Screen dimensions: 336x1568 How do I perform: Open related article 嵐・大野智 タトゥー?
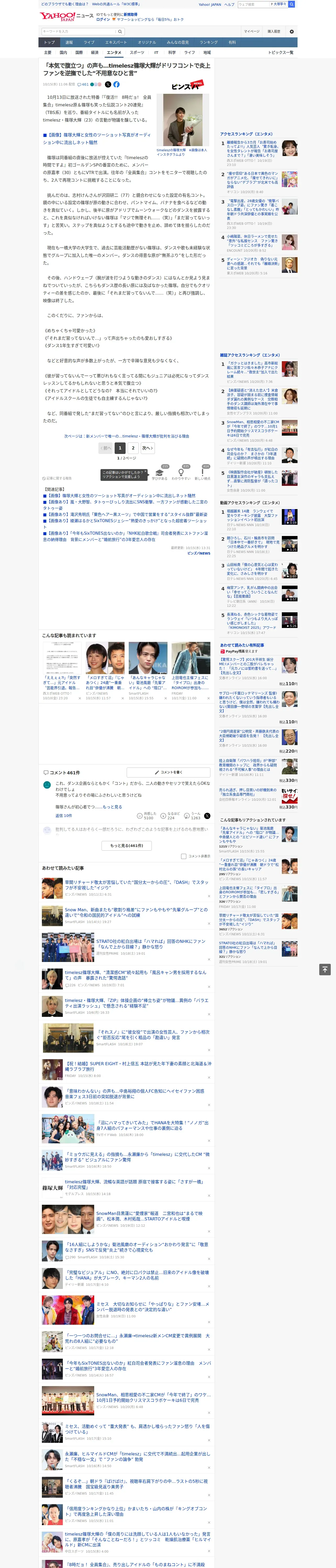click(x=125, y=505)
